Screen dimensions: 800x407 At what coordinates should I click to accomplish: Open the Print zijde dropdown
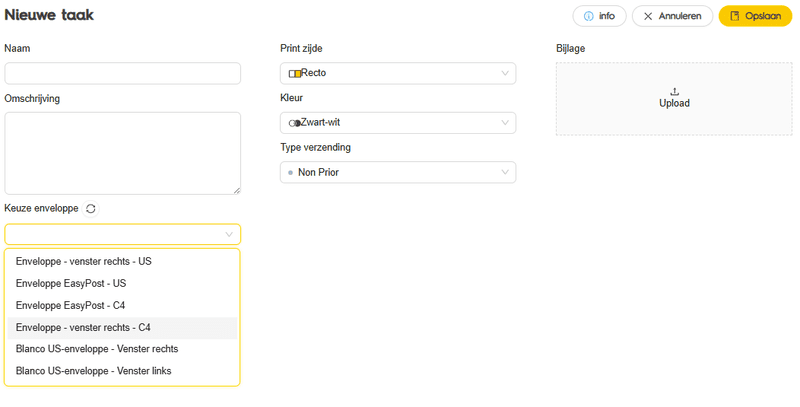click(398, 73)
